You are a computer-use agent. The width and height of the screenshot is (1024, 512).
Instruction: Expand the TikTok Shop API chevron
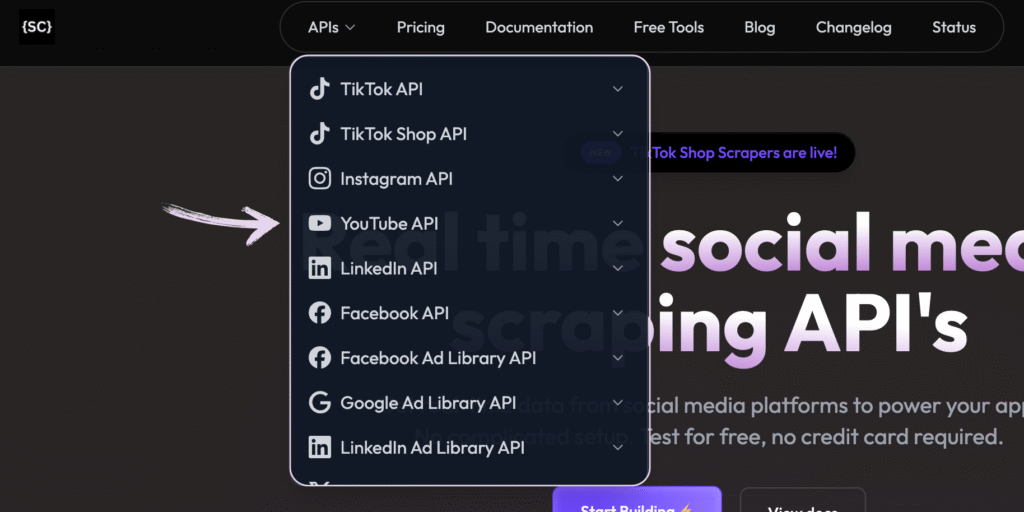pos(617,134)
